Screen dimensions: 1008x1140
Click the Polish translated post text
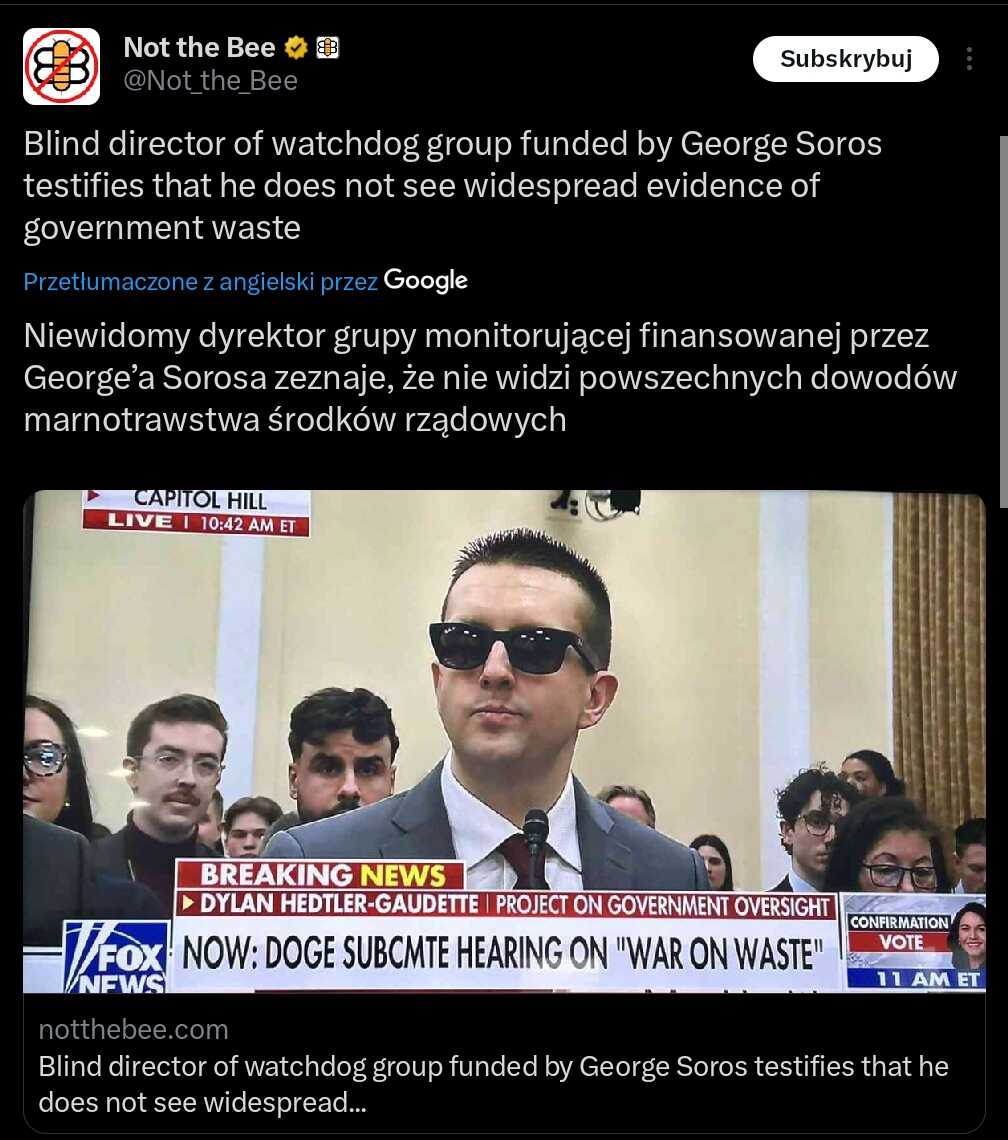490,378
